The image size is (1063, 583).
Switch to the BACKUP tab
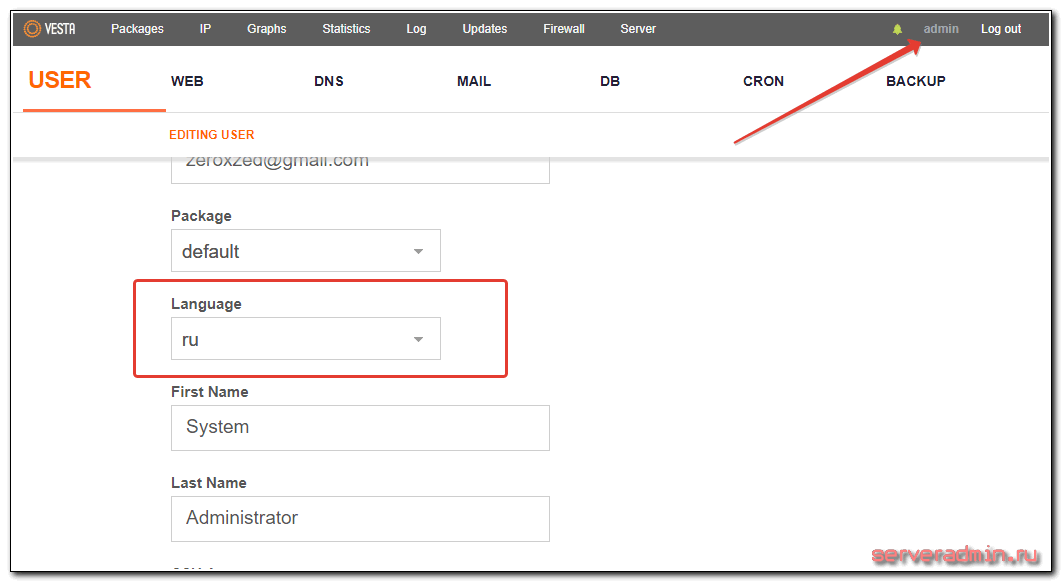click(916, 81)
